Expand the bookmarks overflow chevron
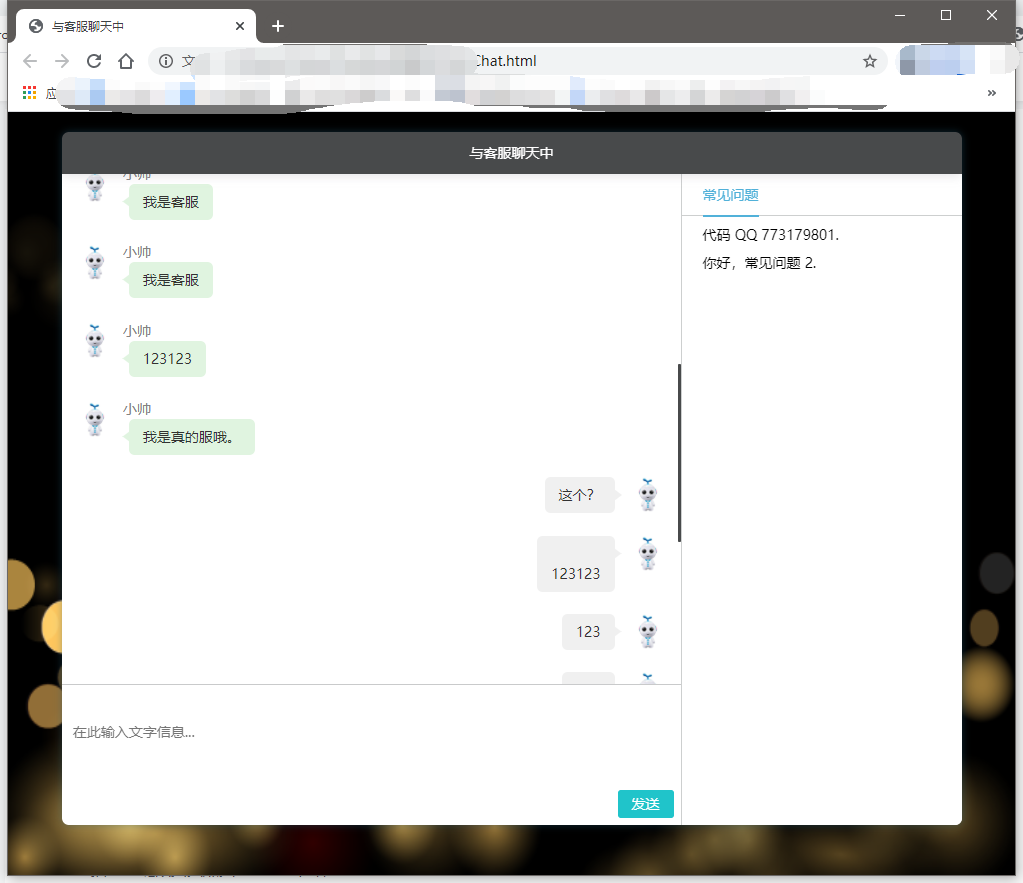The image size is (1023, 883). pos(992,93)
